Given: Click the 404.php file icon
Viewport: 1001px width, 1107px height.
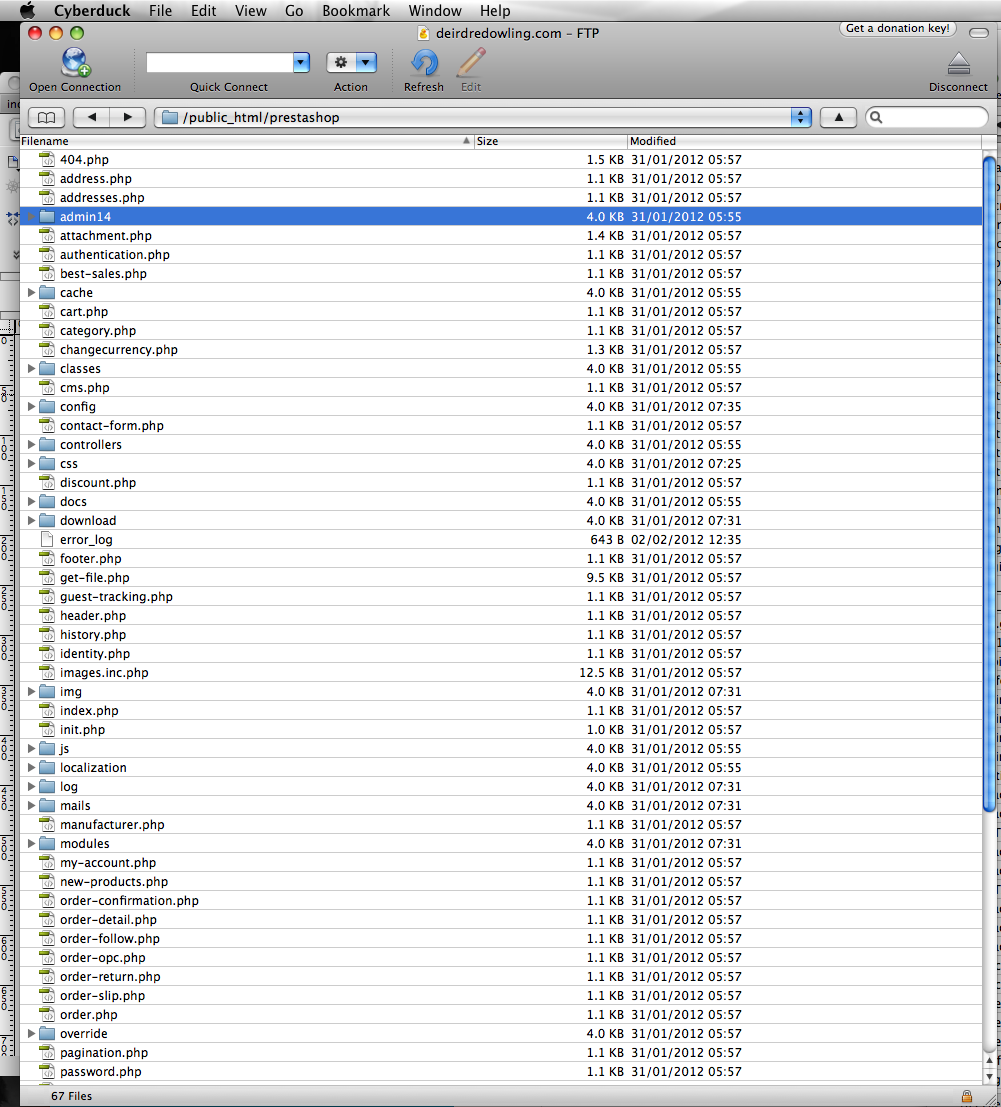Looking at the screenshot, I should [x=47, y=159].
